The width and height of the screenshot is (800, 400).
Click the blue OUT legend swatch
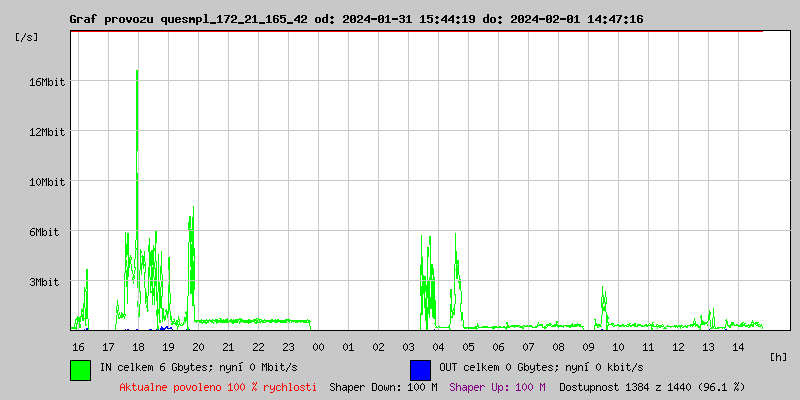[x=420, y=369]
